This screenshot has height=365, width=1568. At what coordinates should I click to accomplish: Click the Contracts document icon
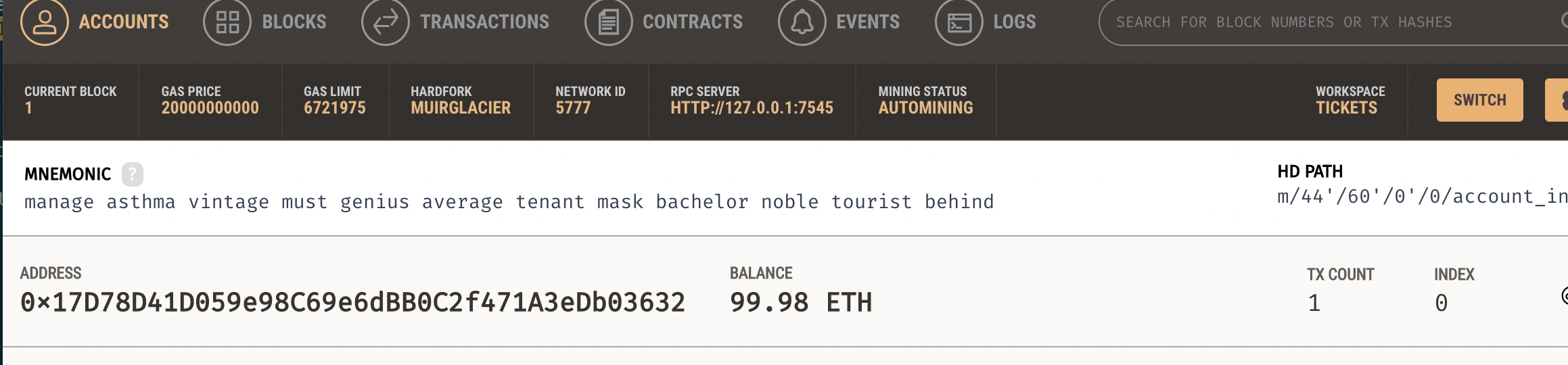point(608,22)
